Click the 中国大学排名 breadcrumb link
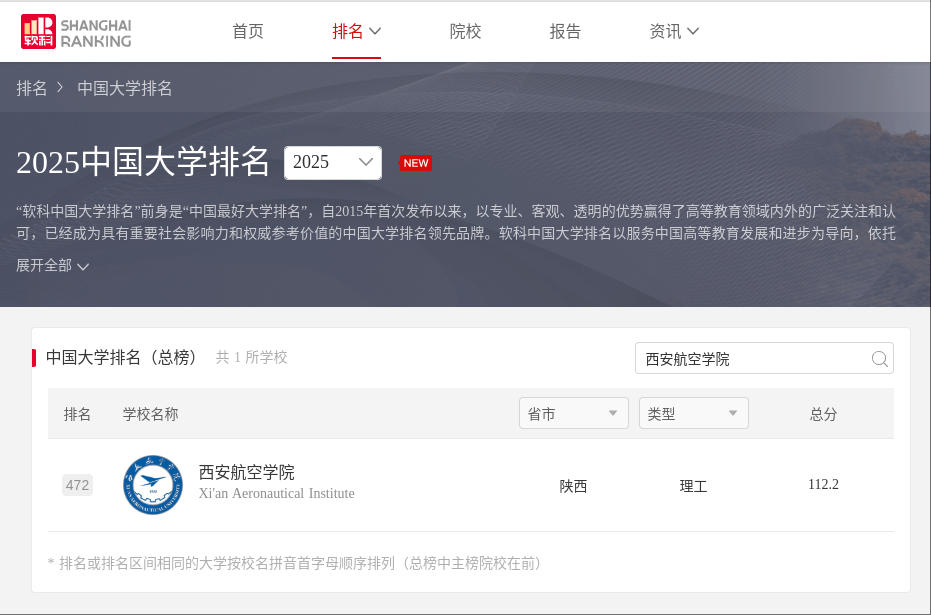 click(x=125, y=88)
